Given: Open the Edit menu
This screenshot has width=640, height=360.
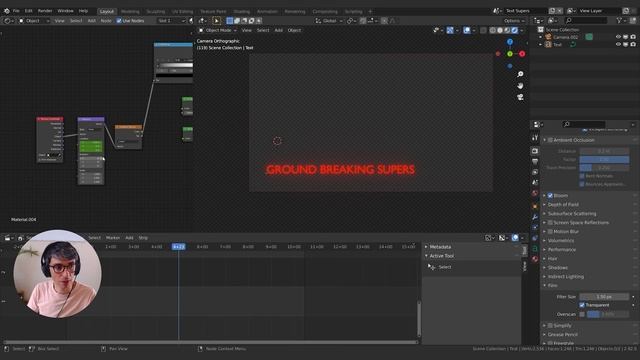Looking at the screenshot, I should click(x=29, y=11).
